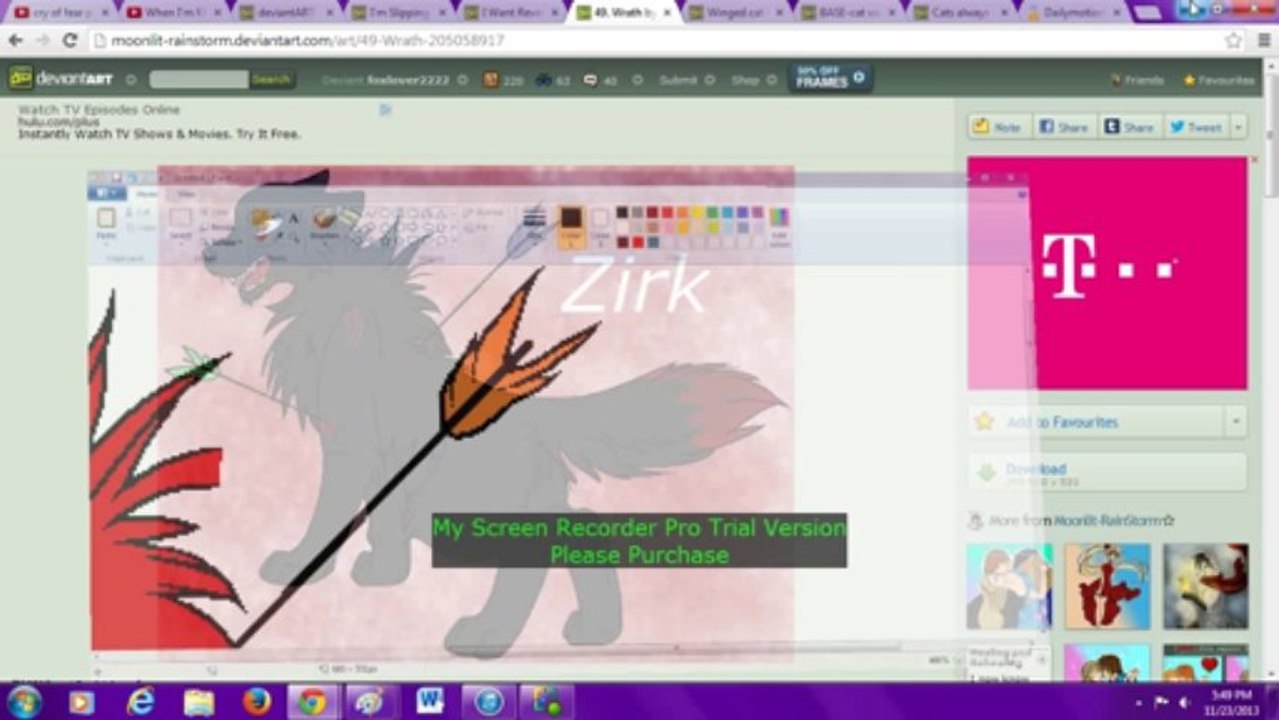Click the Windows Start orb
1279x720 pixels.
(x=24, y=701)
